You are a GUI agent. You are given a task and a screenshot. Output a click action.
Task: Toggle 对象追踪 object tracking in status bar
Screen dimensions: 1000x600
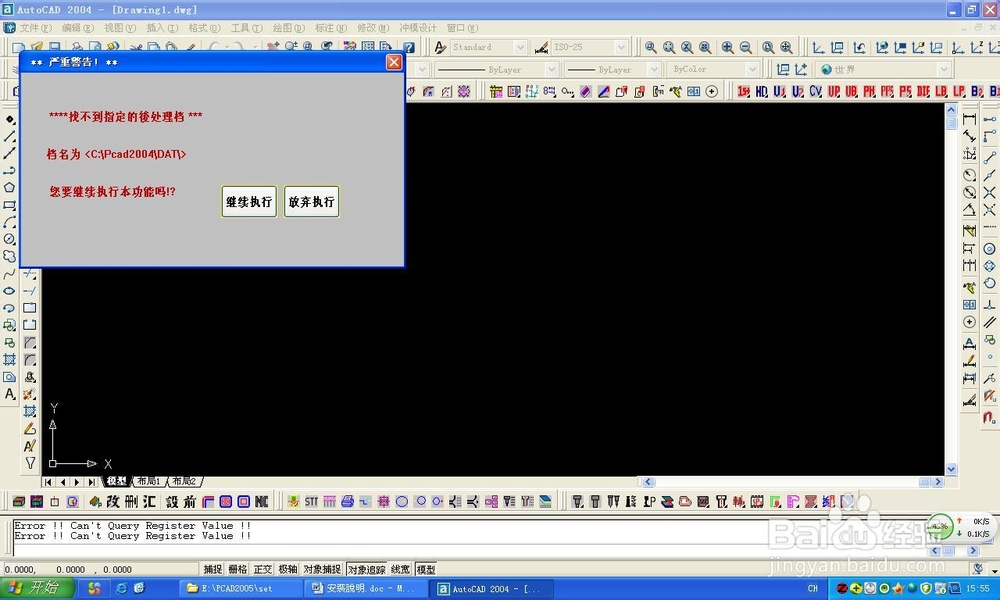[x=367, y=569]
